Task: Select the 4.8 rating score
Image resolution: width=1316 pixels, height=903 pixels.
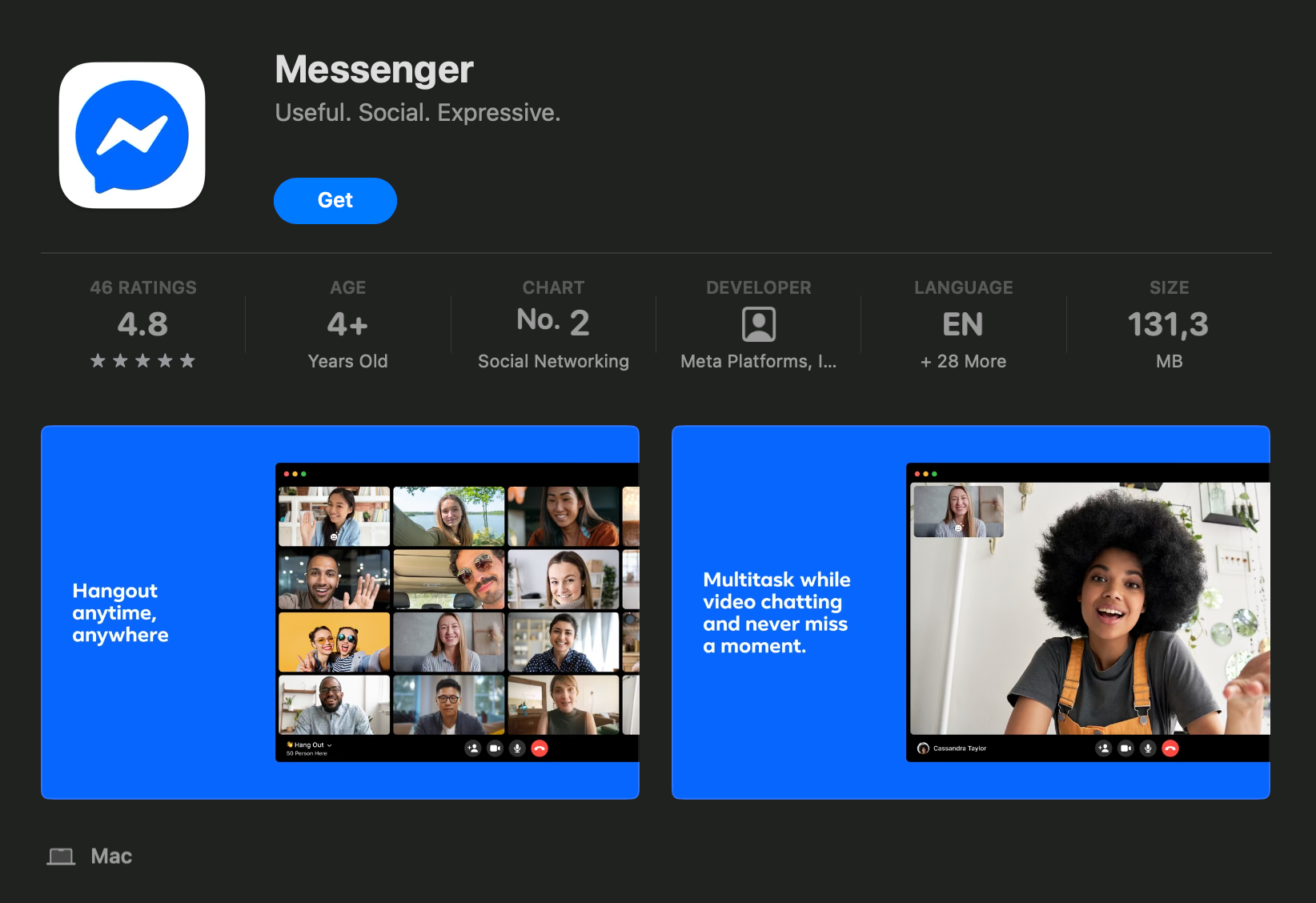Action: pos(142,324)
